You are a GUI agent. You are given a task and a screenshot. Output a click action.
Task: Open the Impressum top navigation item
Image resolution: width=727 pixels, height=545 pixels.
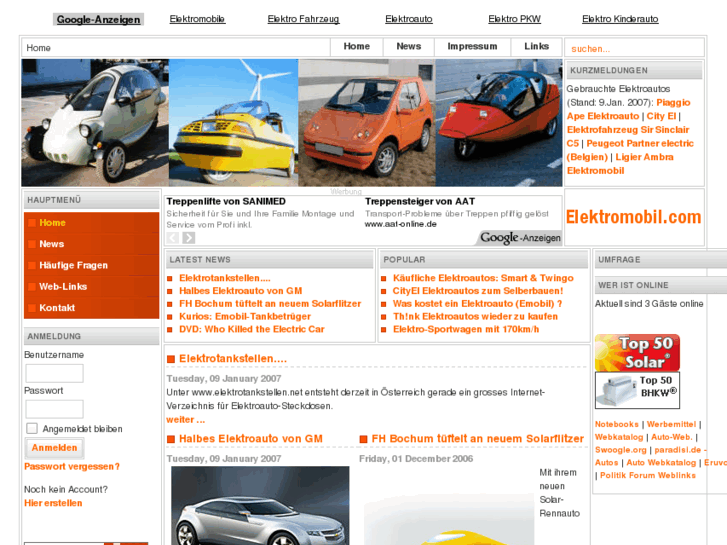(472, 46)
